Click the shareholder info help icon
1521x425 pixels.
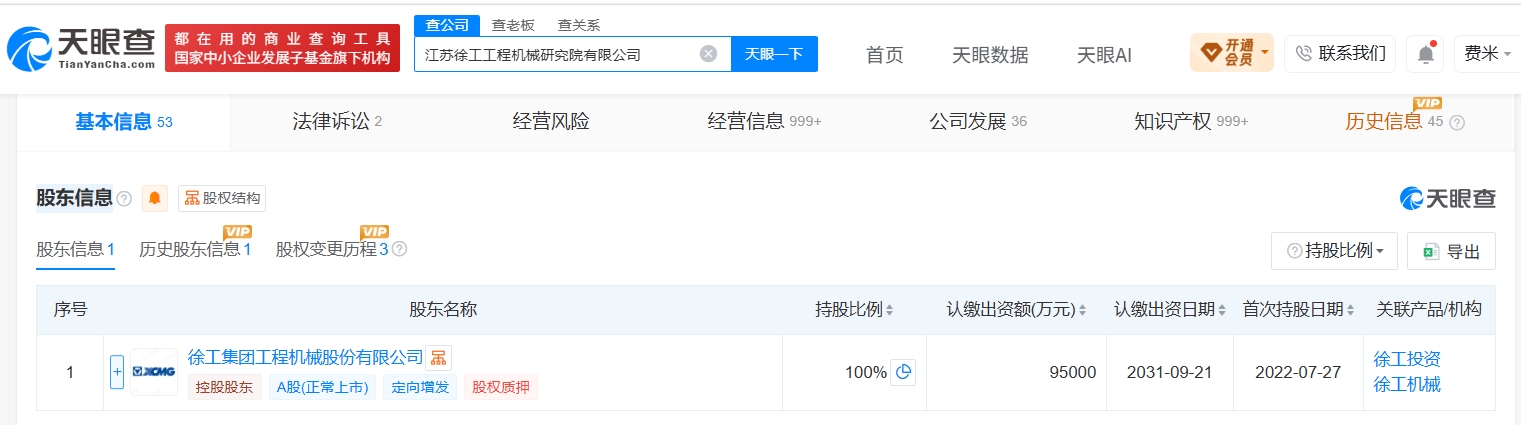[x=124, y=199]
